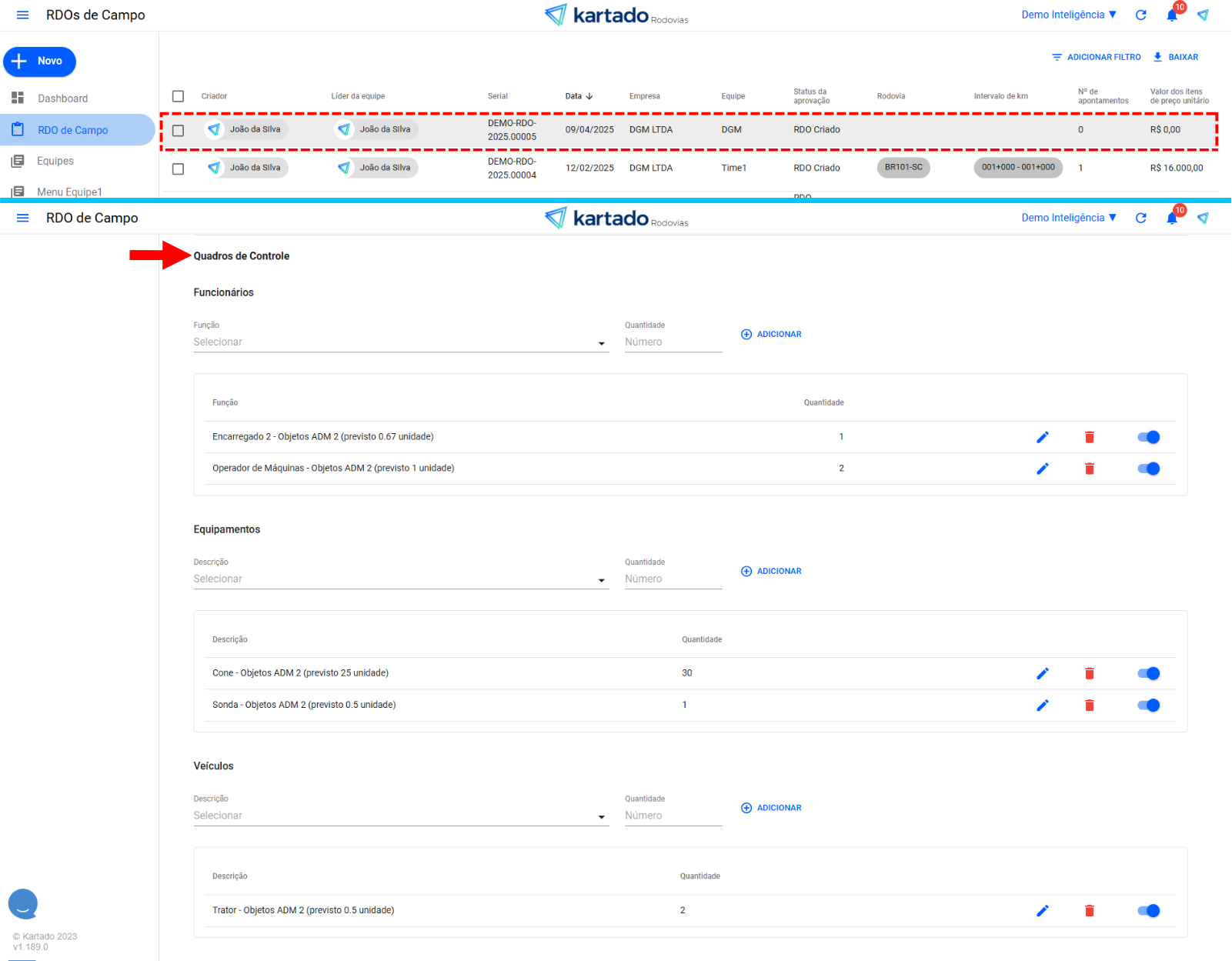The height and width of the screenshot is (961, 1232).
Task: Click the Quantidade field under Funcionários
Action: coord(673,342)
